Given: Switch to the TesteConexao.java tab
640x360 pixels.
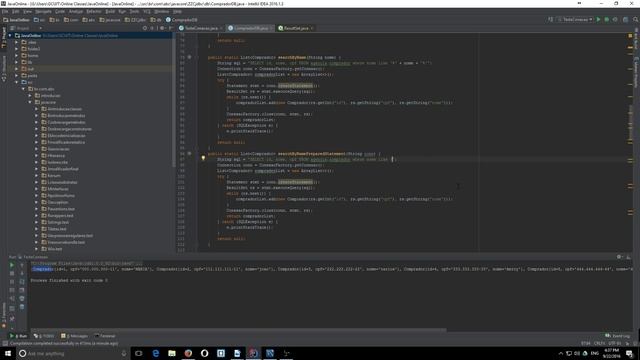Looking at the screenshot, I should coord(201,28).
